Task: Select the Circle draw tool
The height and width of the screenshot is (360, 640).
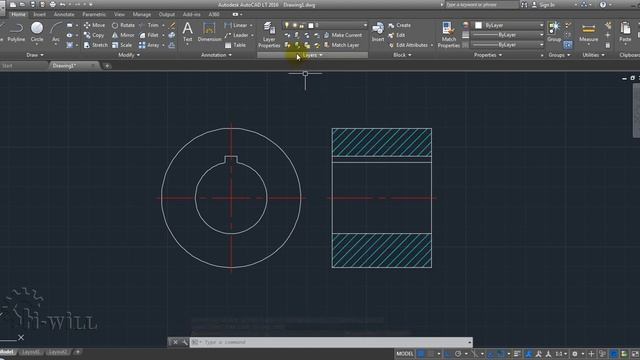Action: (37, 32)
